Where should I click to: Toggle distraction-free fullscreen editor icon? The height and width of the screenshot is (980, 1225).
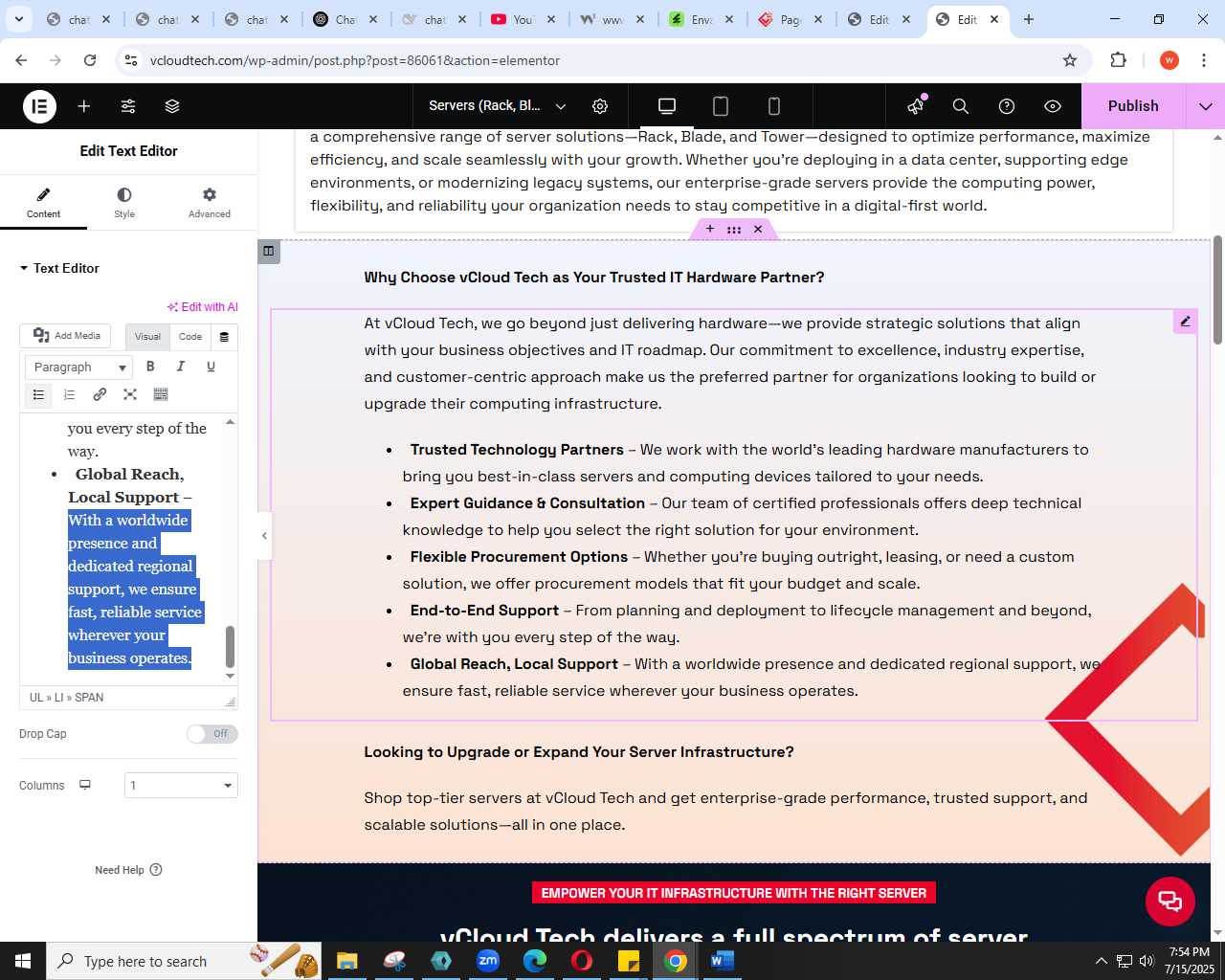point(130,394)
